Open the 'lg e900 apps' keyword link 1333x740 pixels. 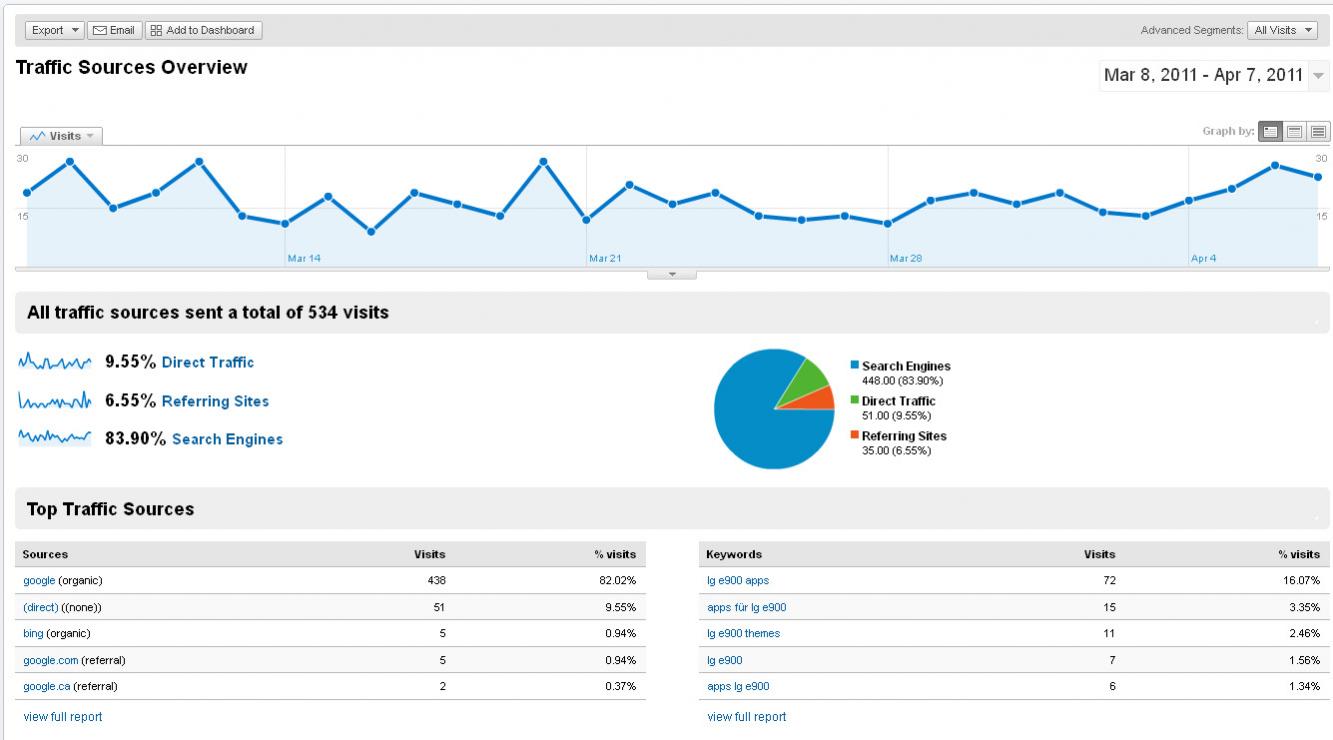pyautogui.click(x=738, y=581)
